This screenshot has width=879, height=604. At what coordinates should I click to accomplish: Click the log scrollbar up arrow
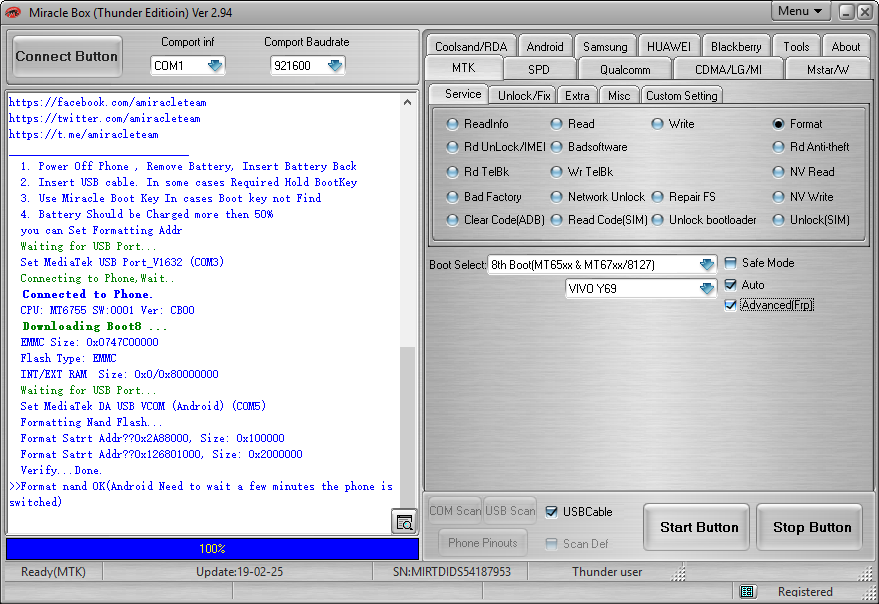(x=408, y=102)
